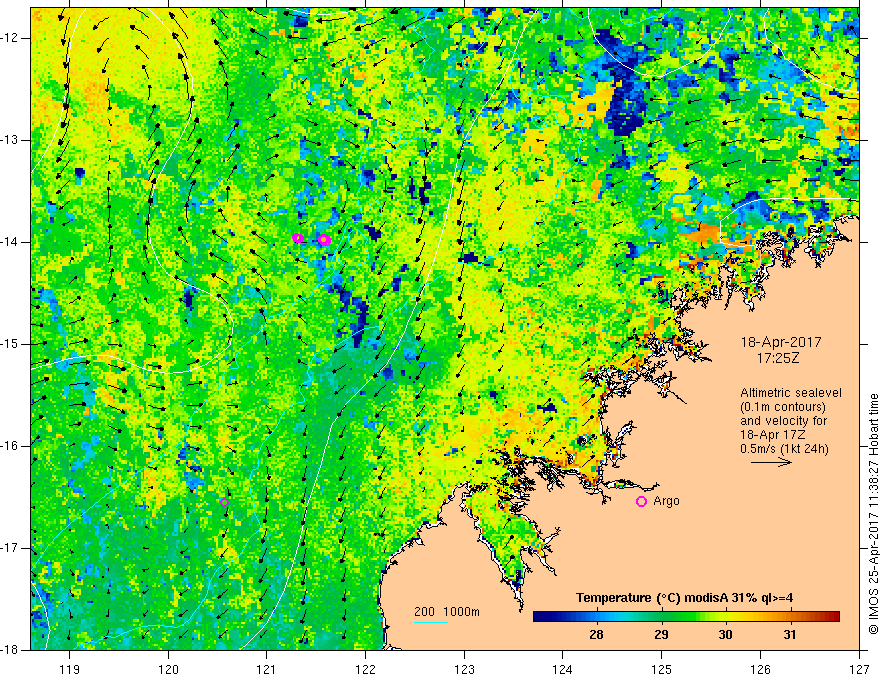Click the longitude axis label '126'
This screenshot has height=680, width=880.
(760, 669)
